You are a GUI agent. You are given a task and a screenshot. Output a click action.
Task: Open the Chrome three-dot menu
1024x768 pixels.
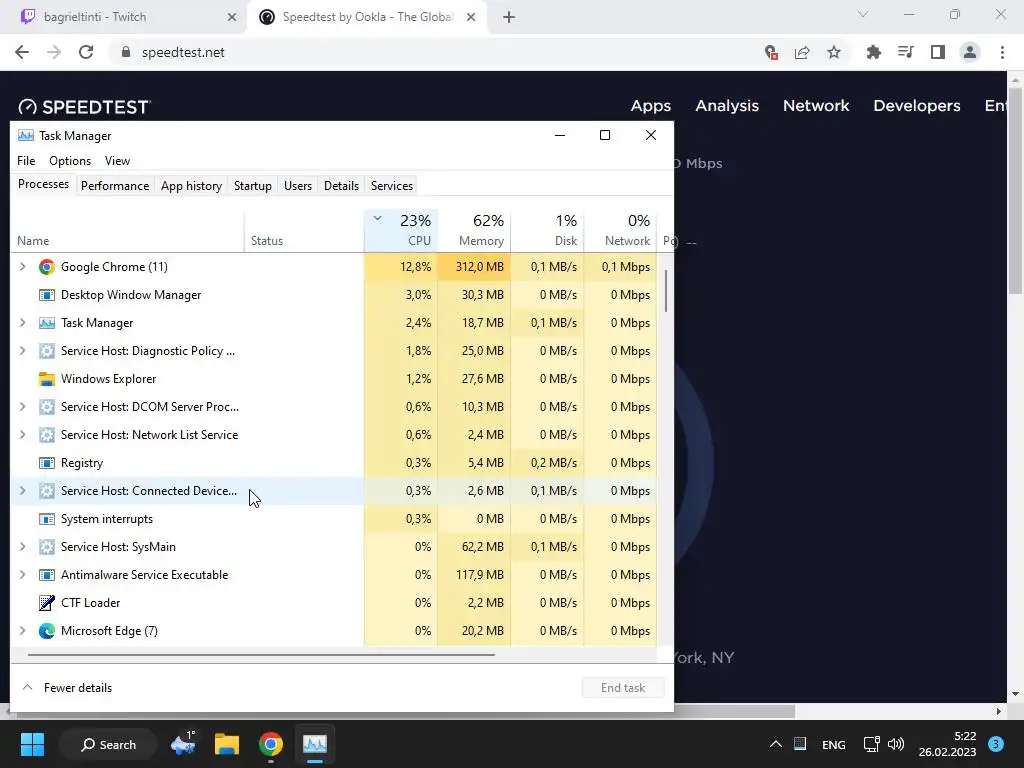point(1002,52)
